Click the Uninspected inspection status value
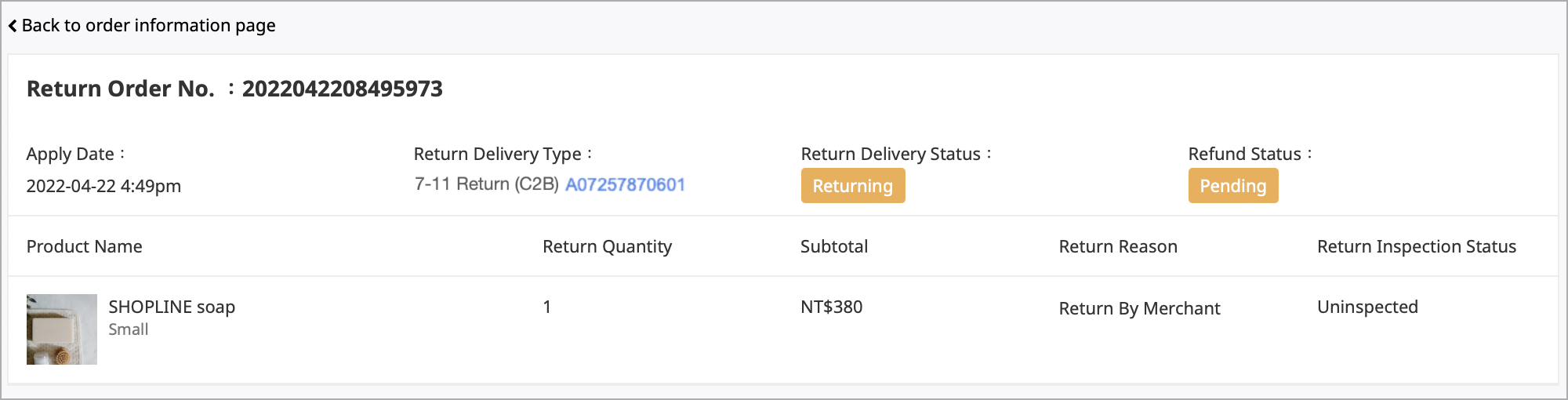The height and width of the screenshot is (400, 1568). pos(1367,307)
